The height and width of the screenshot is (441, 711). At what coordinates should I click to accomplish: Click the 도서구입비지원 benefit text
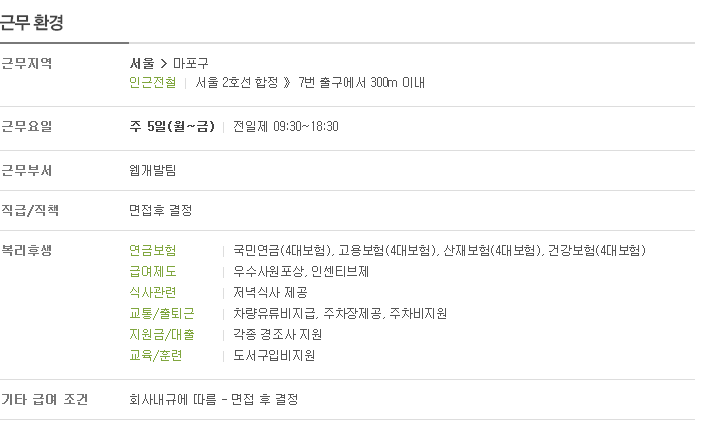[274, 355]
